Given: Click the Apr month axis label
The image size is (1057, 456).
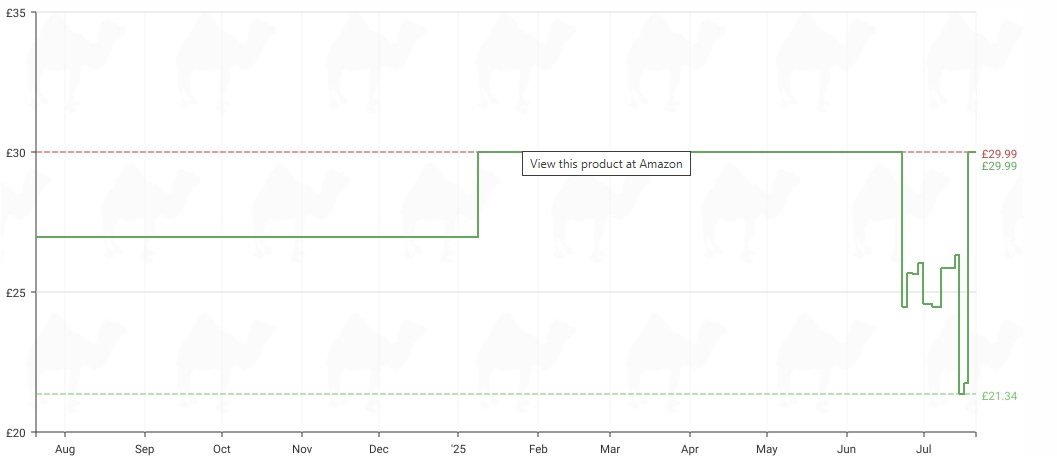Looking at the screenshot, I should (690, 449).
